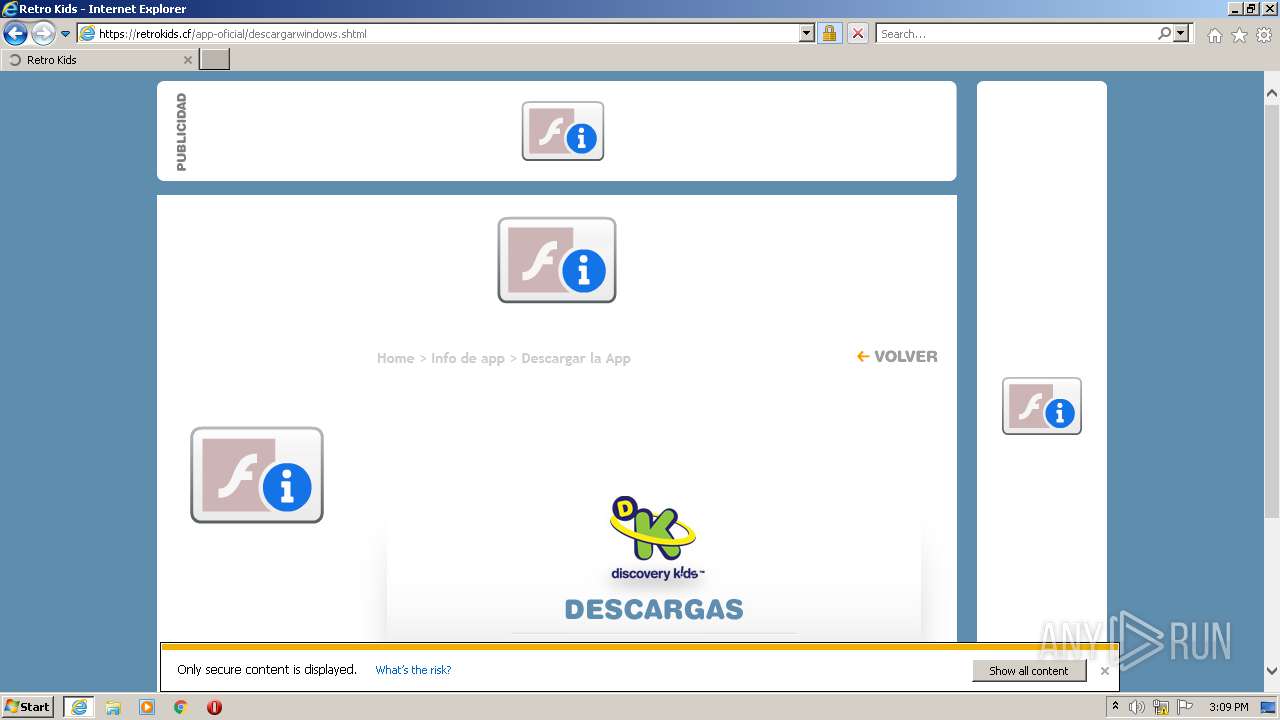Click Flash placeholder in left content area
This screenshot has height=720, width=1280.
coord(257,475)
